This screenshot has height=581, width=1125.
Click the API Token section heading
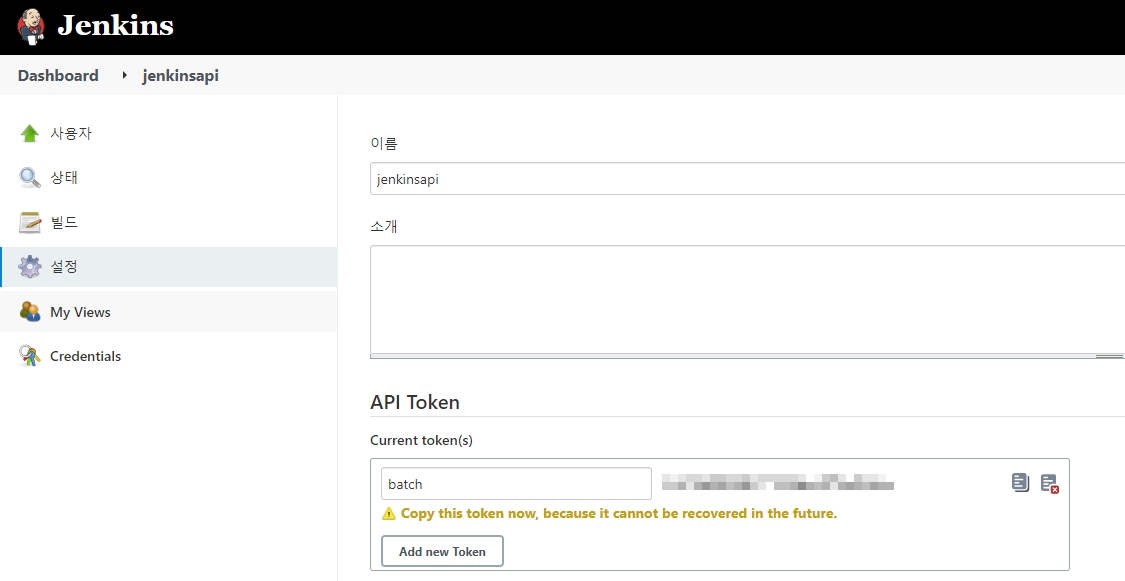pos(415,402)
